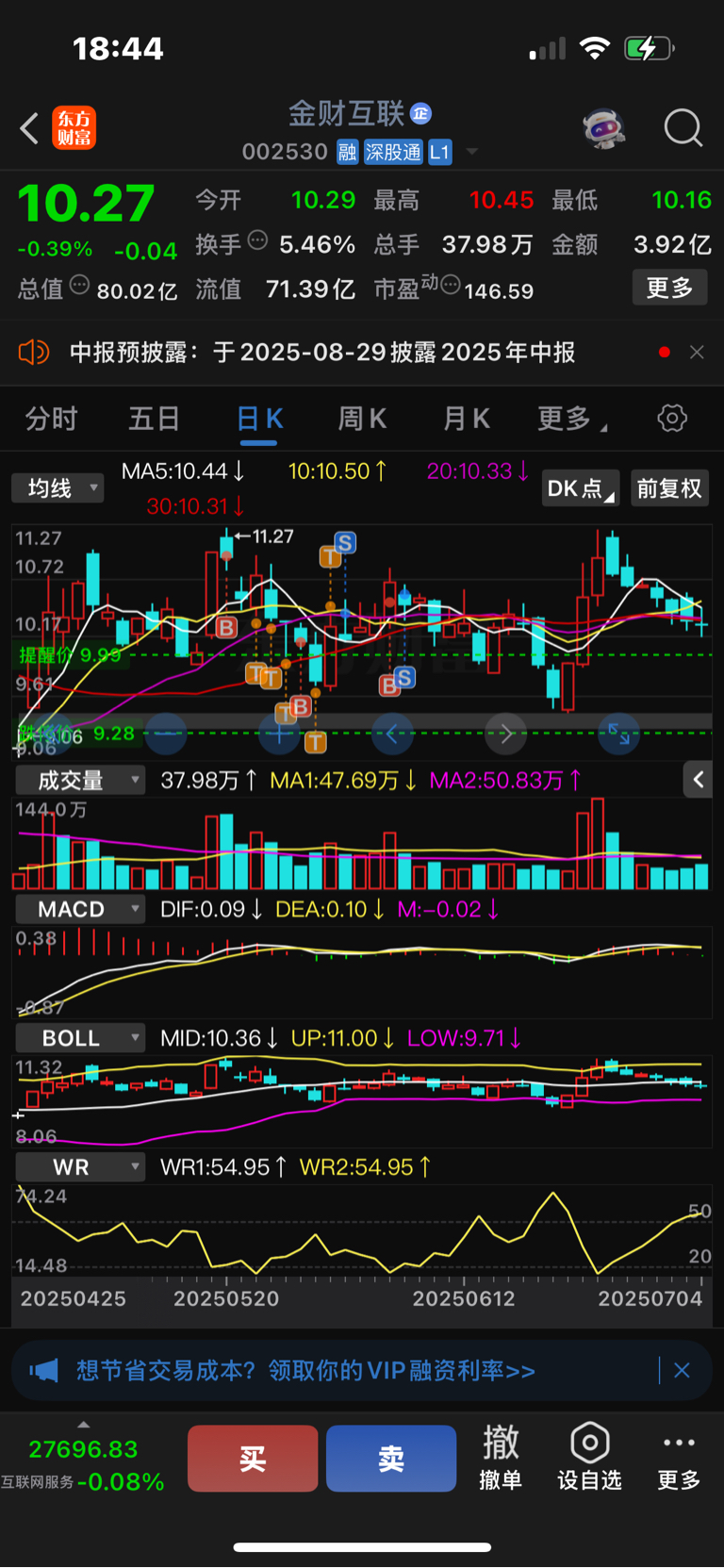The width and height of the screenshot is (724, 1568).
Task: Tap the speaker announcement icon
Action: (34, 353)
